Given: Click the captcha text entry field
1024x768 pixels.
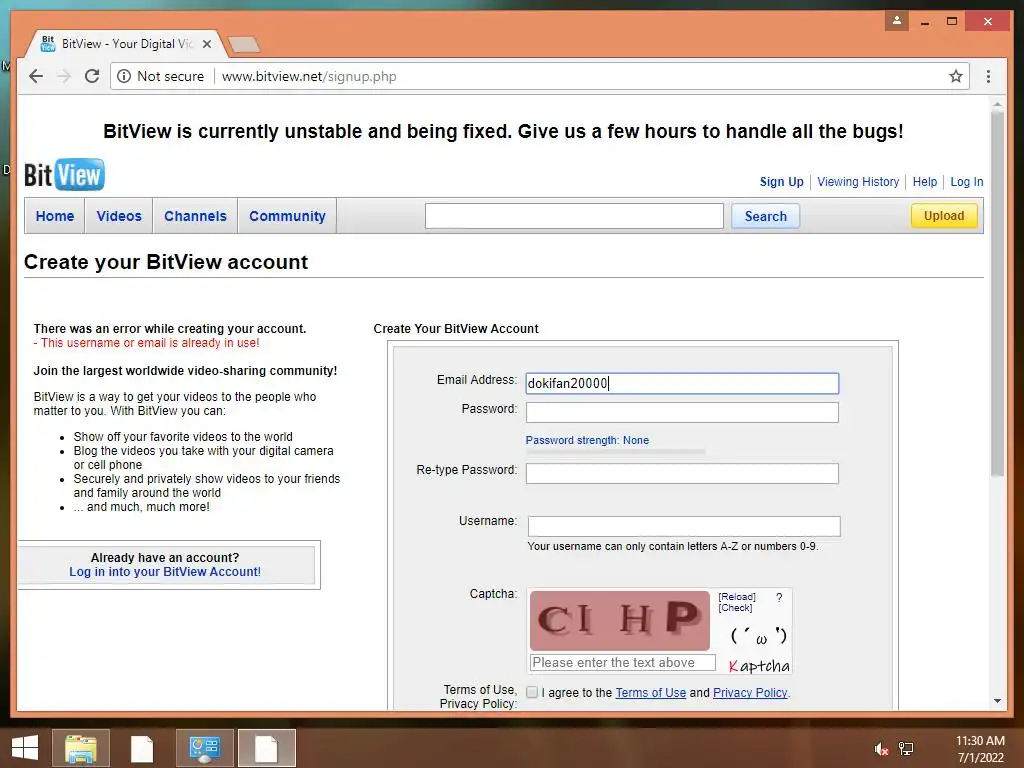Looking at the screenshot, I should 623,663.
